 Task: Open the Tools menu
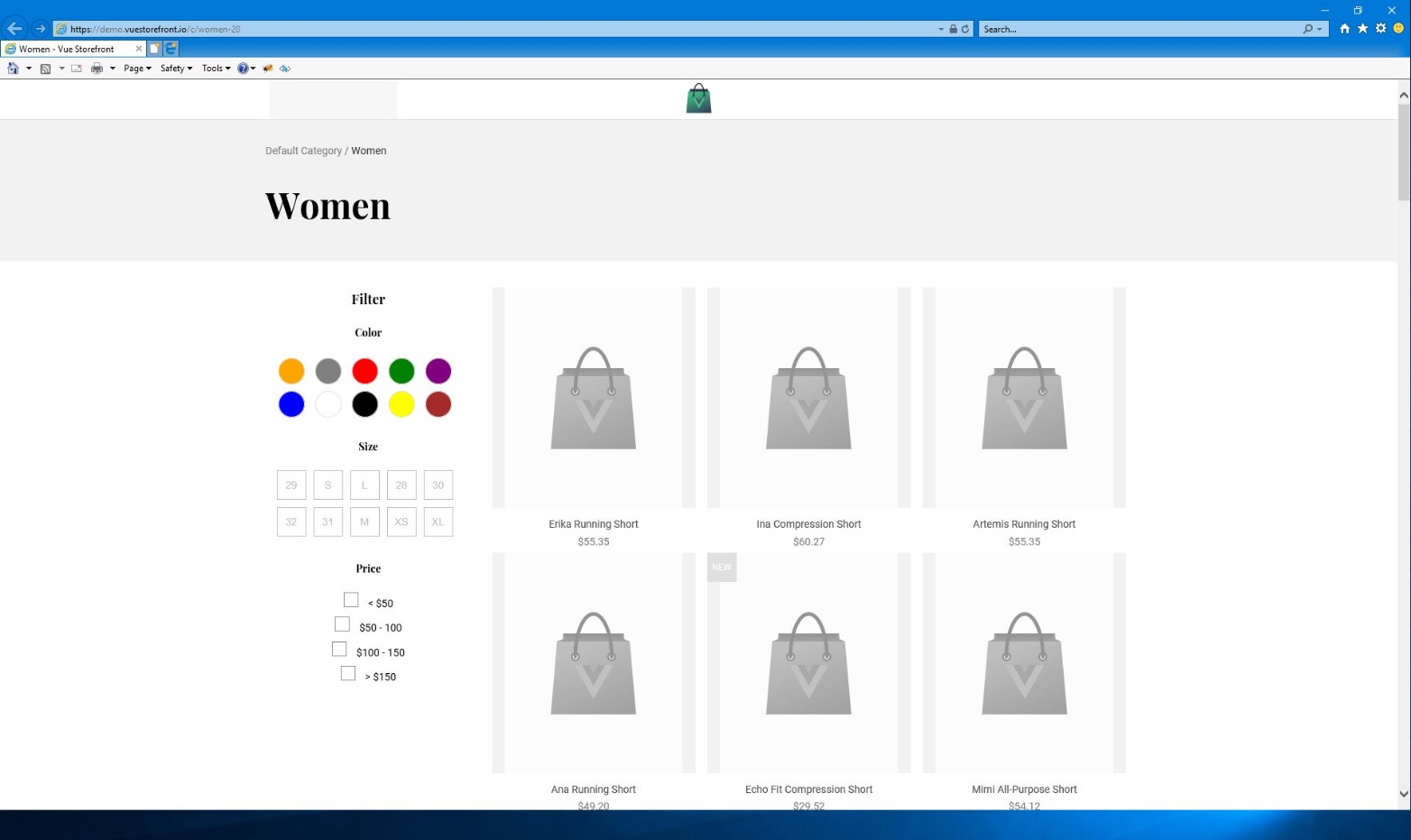pos(216,69)
